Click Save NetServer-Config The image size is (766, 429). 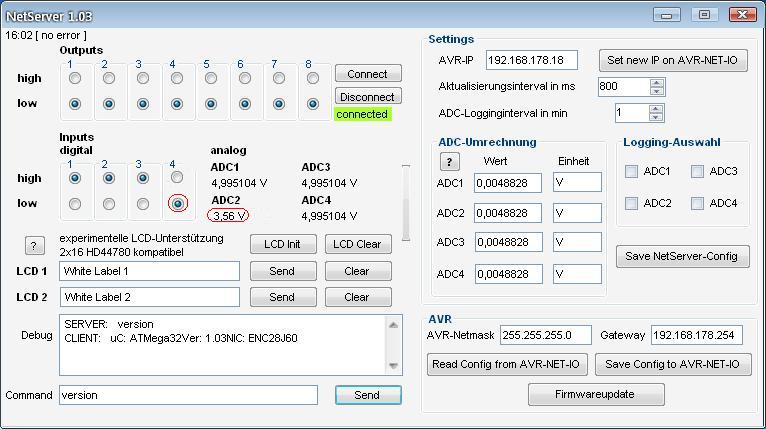(x=682, y=256)
